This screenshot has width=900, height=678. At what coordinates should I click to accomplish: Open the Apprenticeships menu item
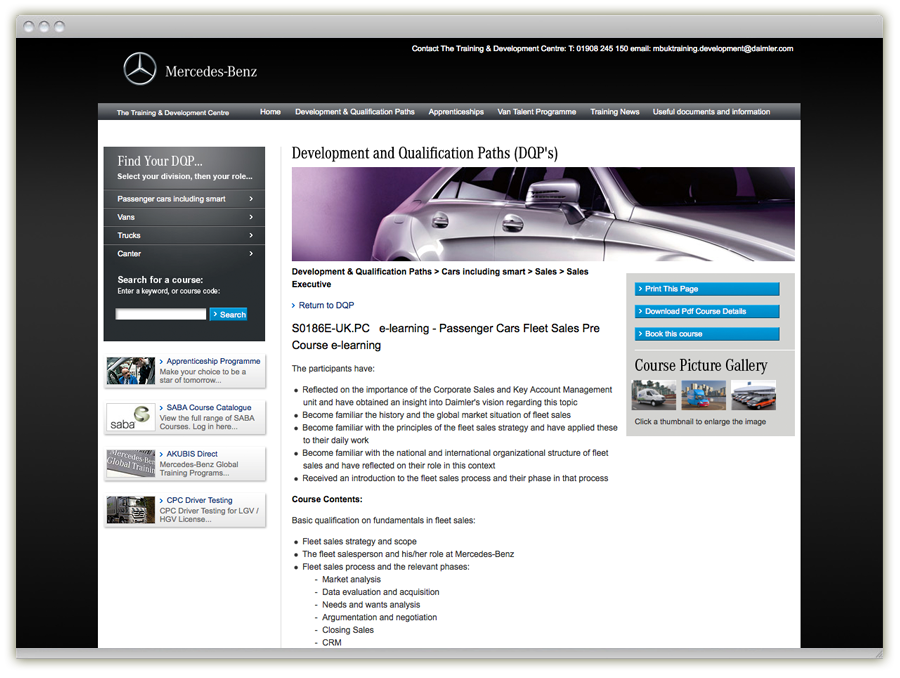[x=456, y=112]
